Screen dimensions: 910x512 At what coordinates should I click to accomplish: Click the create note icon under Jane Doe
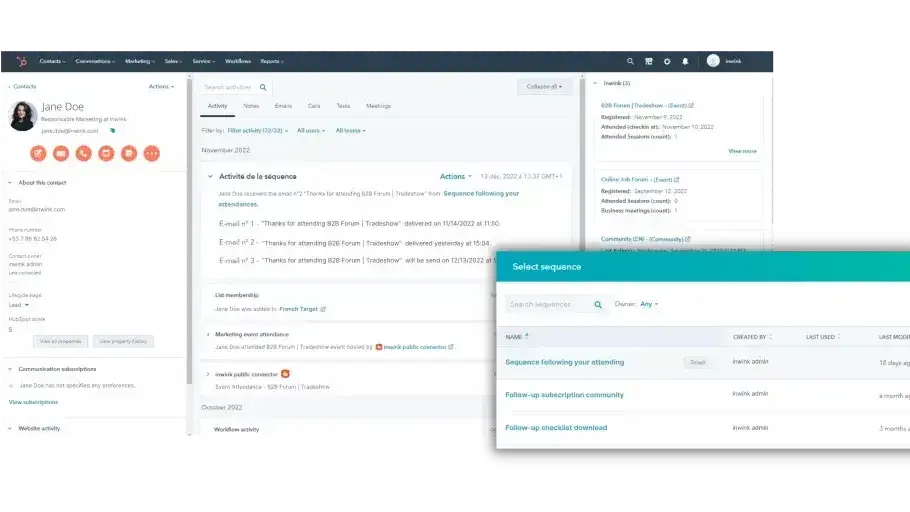click(38, 153)
